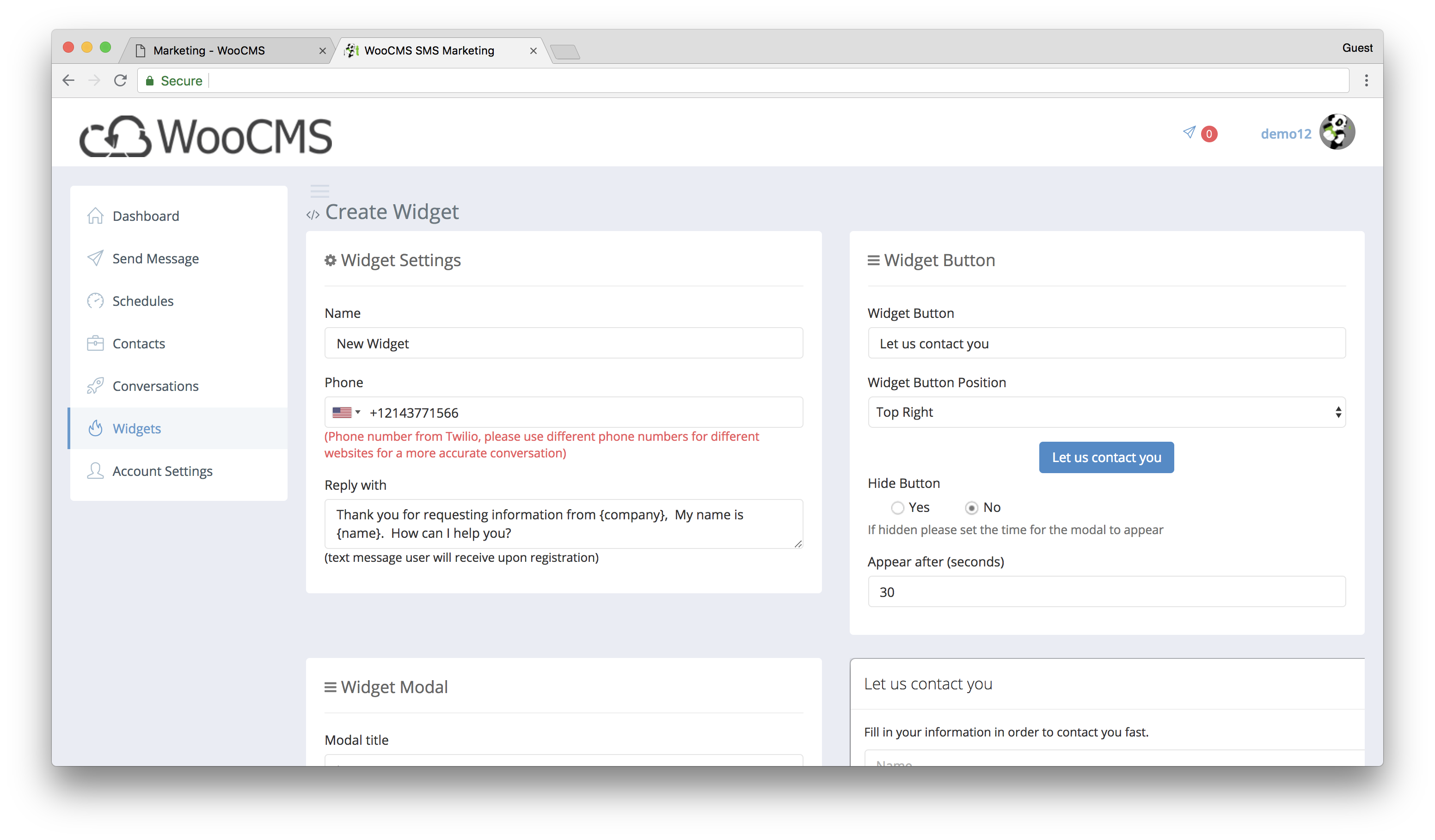Screen dimensions: 1435x840
Task: Click the Widget Modal section list icon
Action: tap(330, 688)
